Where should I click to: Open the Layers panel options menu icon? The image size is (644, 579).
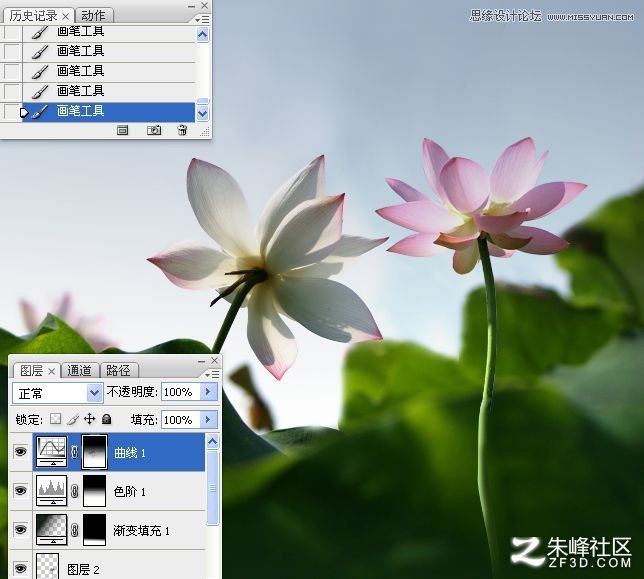click(x=212, y=375)
